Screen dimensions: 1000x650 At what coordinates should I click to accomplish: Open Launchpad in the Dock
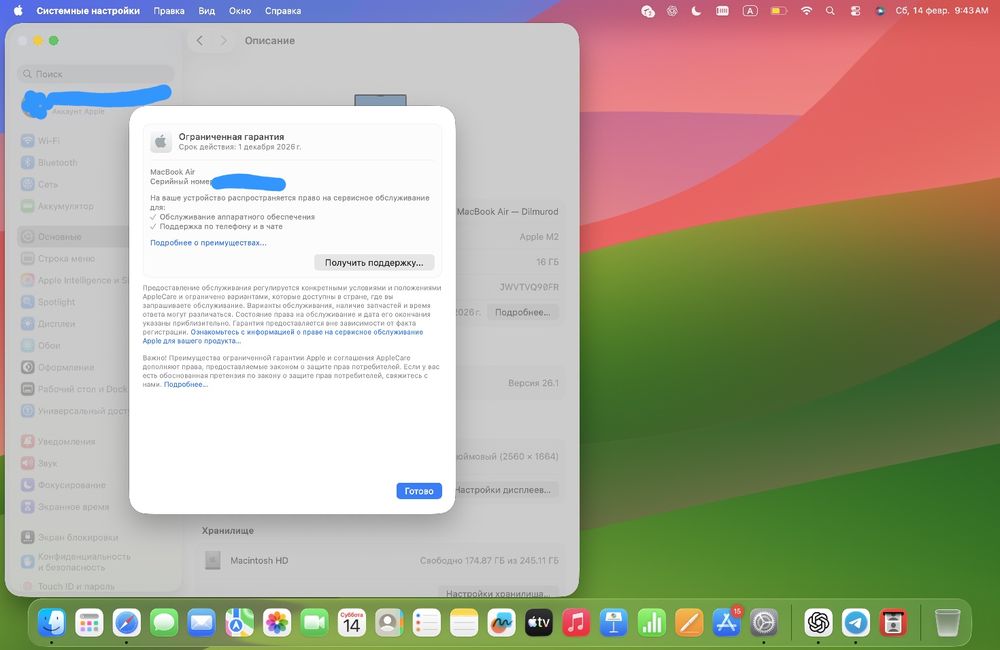[89, 622]
